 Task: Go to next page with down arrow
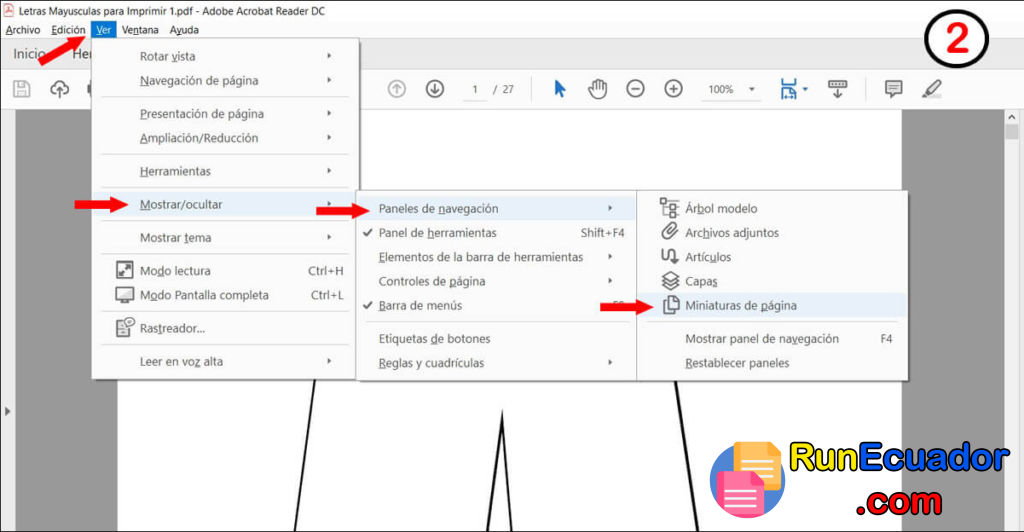coord(435,89)
